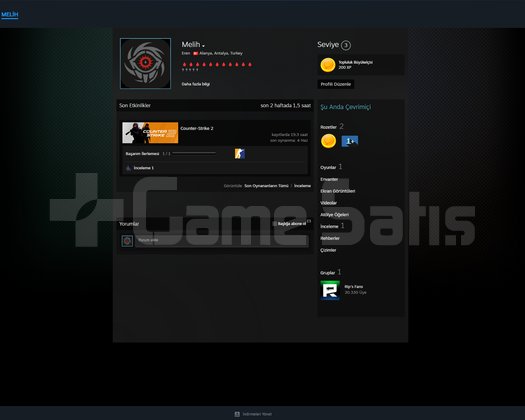Open the downloads manager text at bottom
This screenshot has height=420, width=525.
pos(257,414)
